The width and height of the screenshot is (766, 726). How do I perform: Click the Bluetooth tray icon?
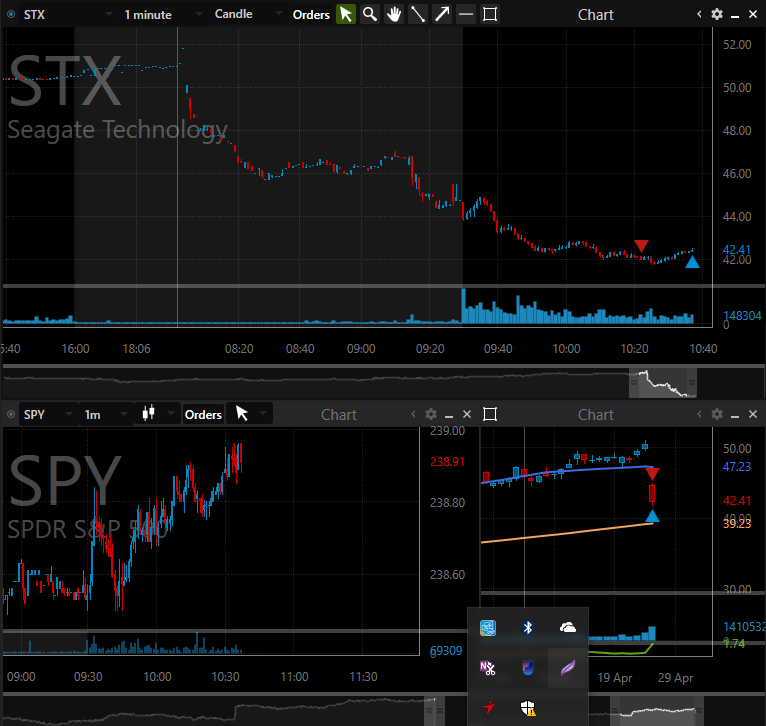[528, 627]
